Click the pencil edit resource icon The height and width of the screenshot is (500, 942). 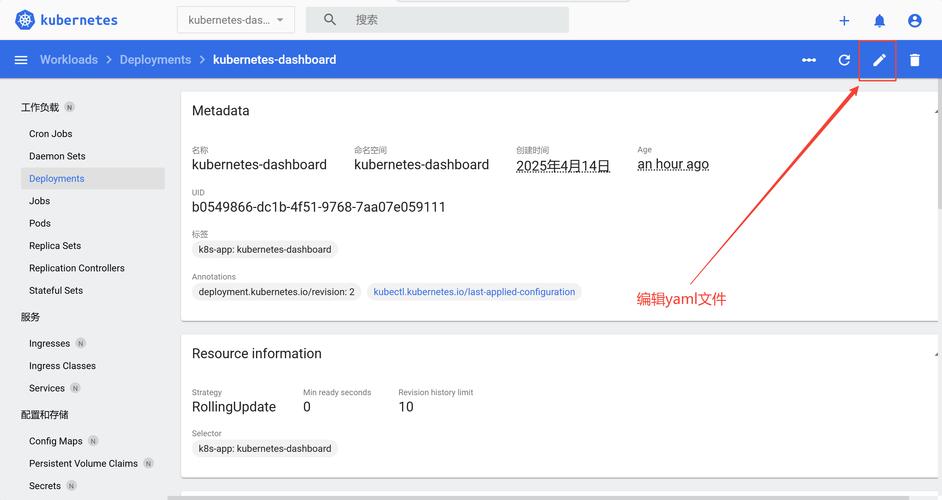tap(879, 60)
